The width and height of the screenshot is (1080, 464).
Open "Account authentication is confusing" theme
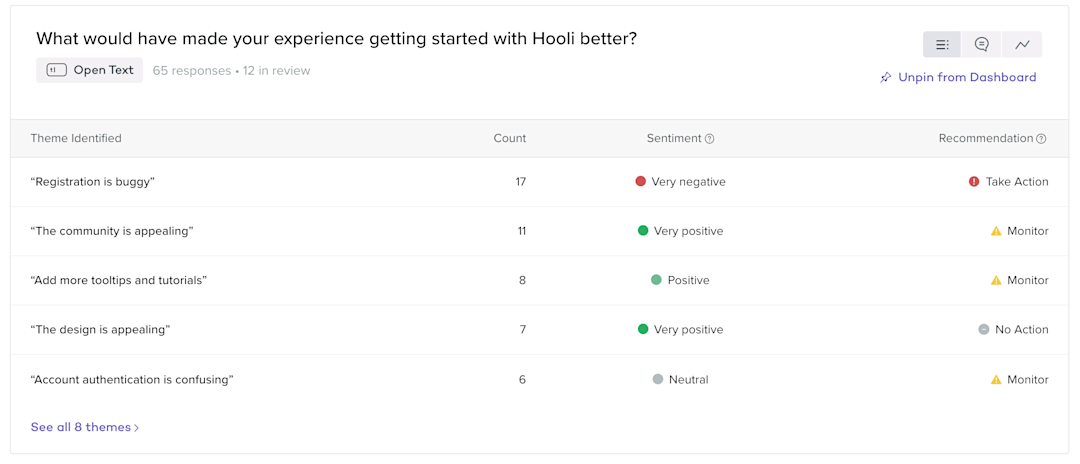(132, 380)
